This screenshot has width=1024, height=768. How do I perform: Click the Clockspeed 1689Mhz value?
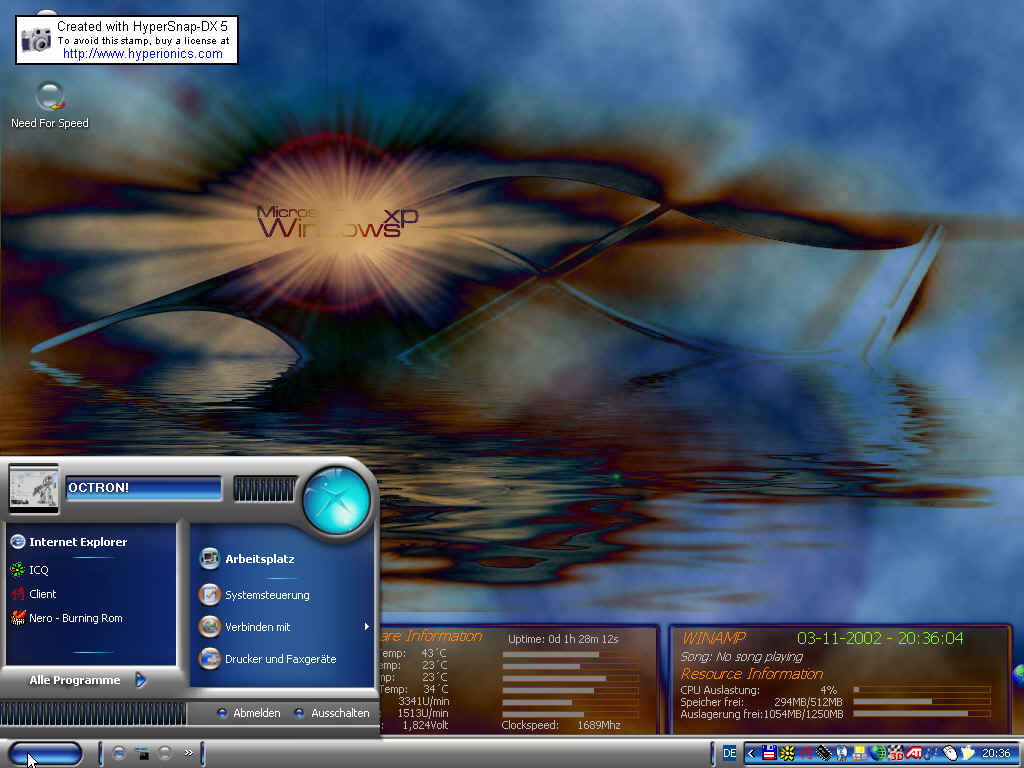pyautogui.click(x=598, y=725)
